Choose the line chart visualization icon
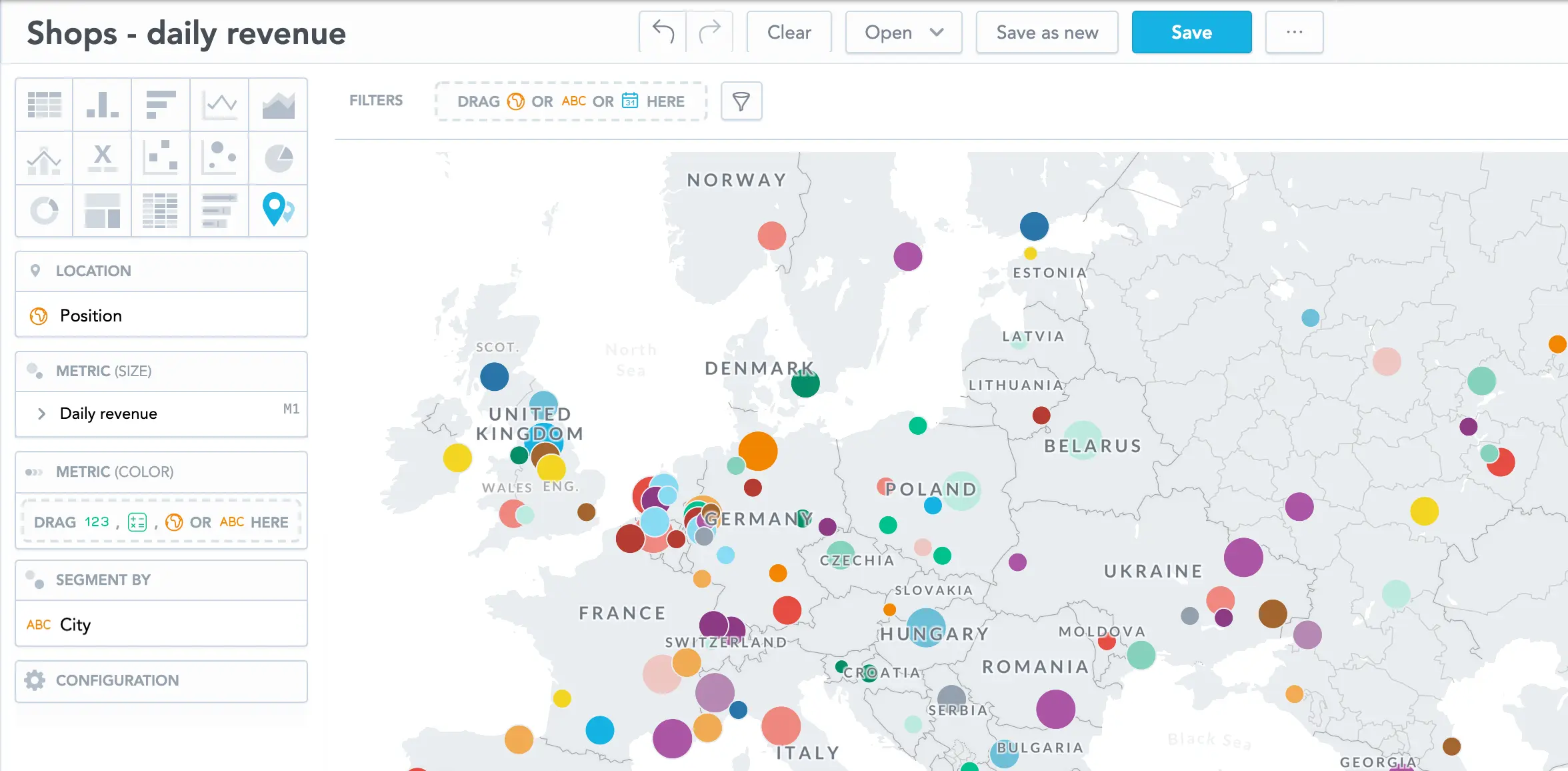The image size is (1568, 771). [x=220, y=105]
